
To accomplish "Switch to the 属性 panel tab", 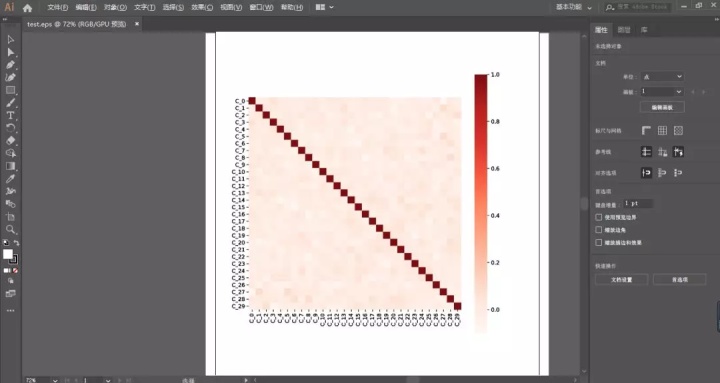I will pos(601,30).
